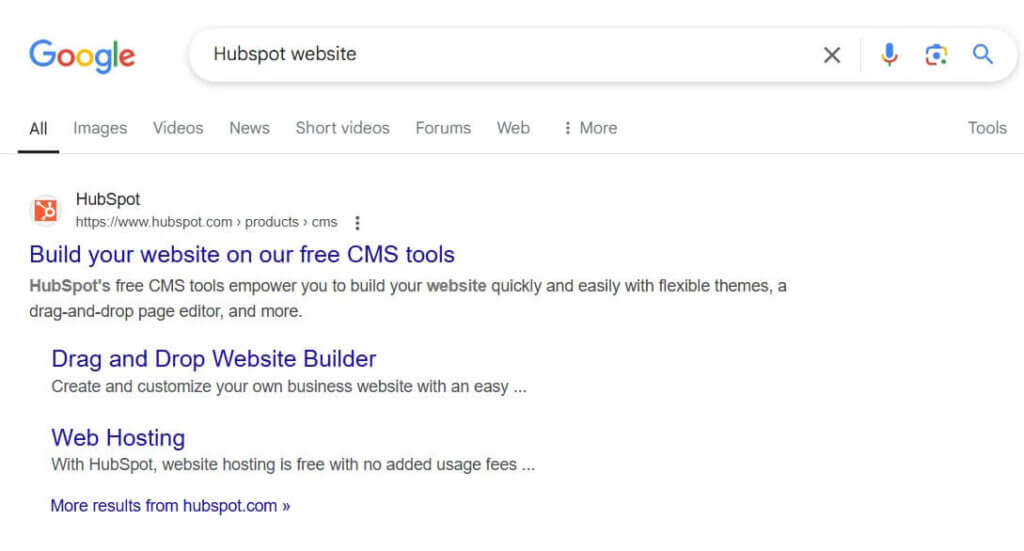Click the Google logo
The image size is (1024, 551).
point(82,56)
